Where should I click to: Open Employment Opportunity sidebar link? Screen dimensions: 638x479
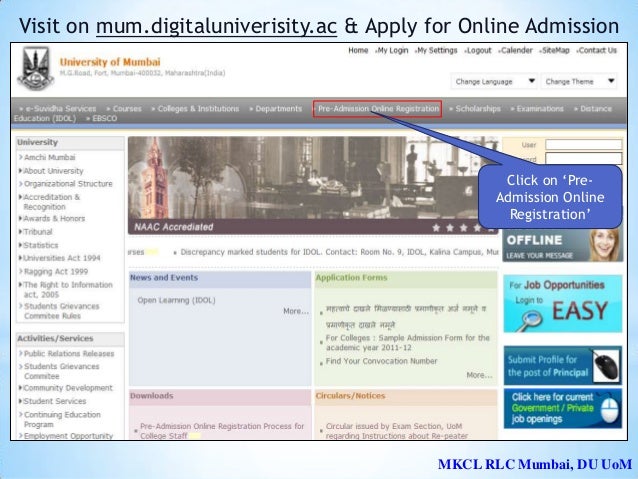click(x=66, y=435)
